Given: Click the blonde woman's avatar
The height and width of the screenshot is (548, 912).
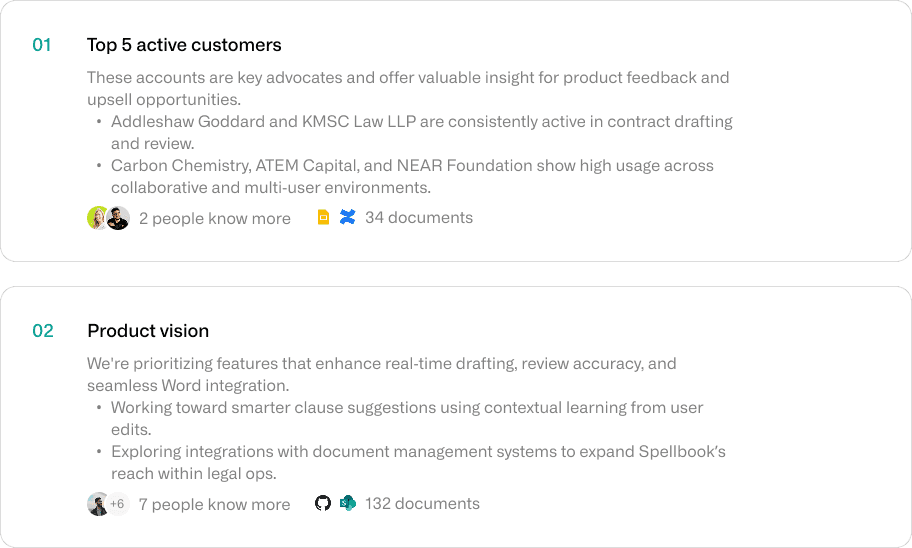Looking at the screenshot, I should (97, 218).
